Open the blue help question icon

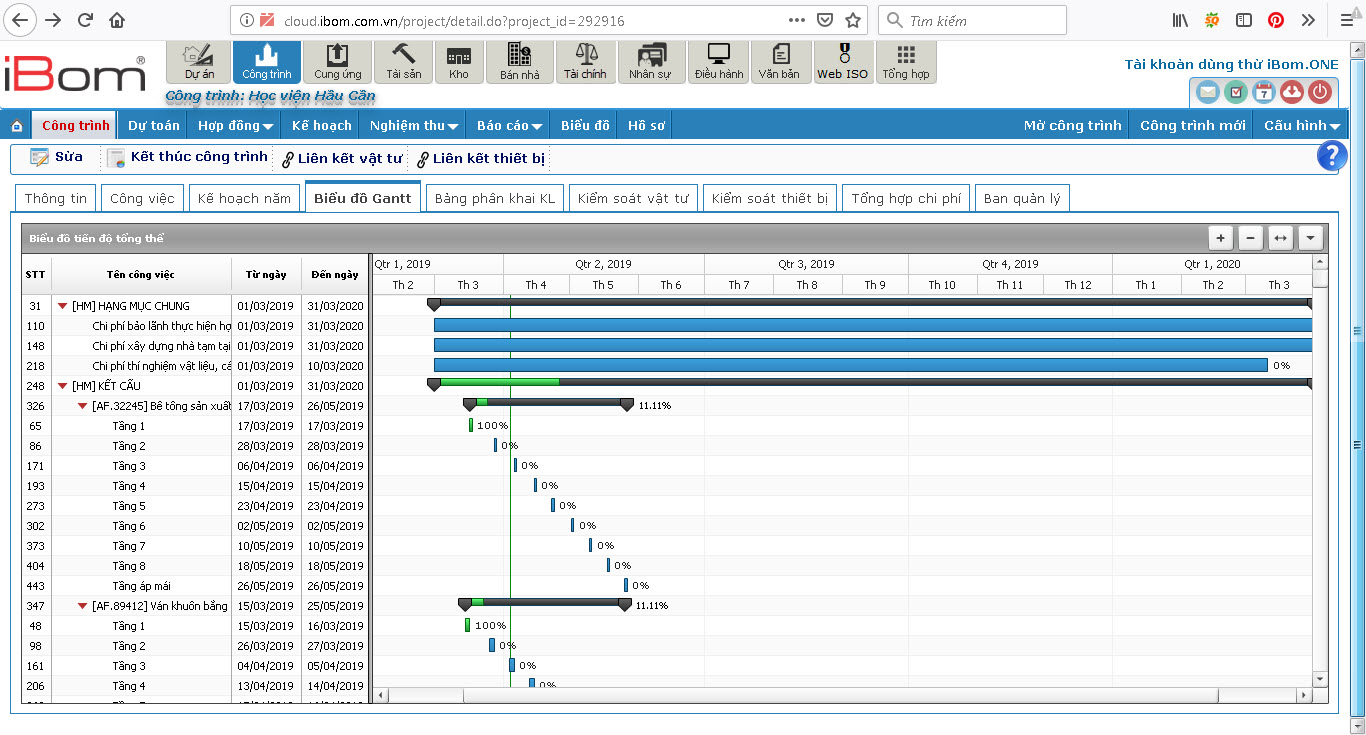pyautogui.click(x=1332, y=156)
